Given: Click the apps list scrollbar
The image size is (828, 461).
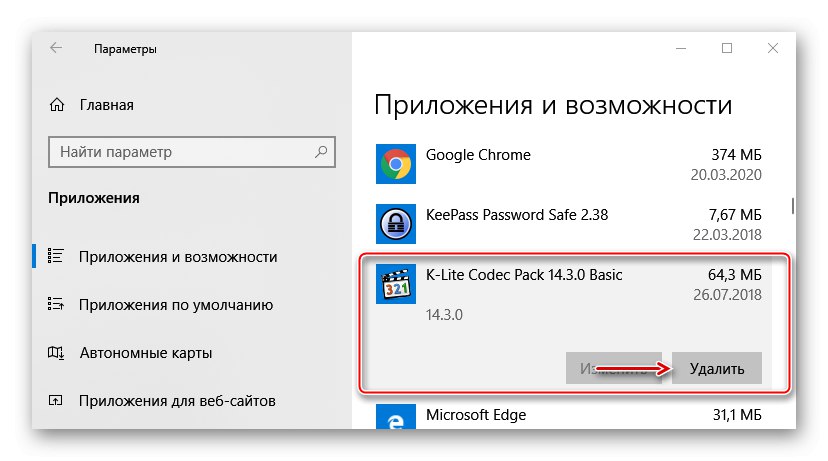Looking at the screenshot, I should pyautogui.click(x=792, y=205).
